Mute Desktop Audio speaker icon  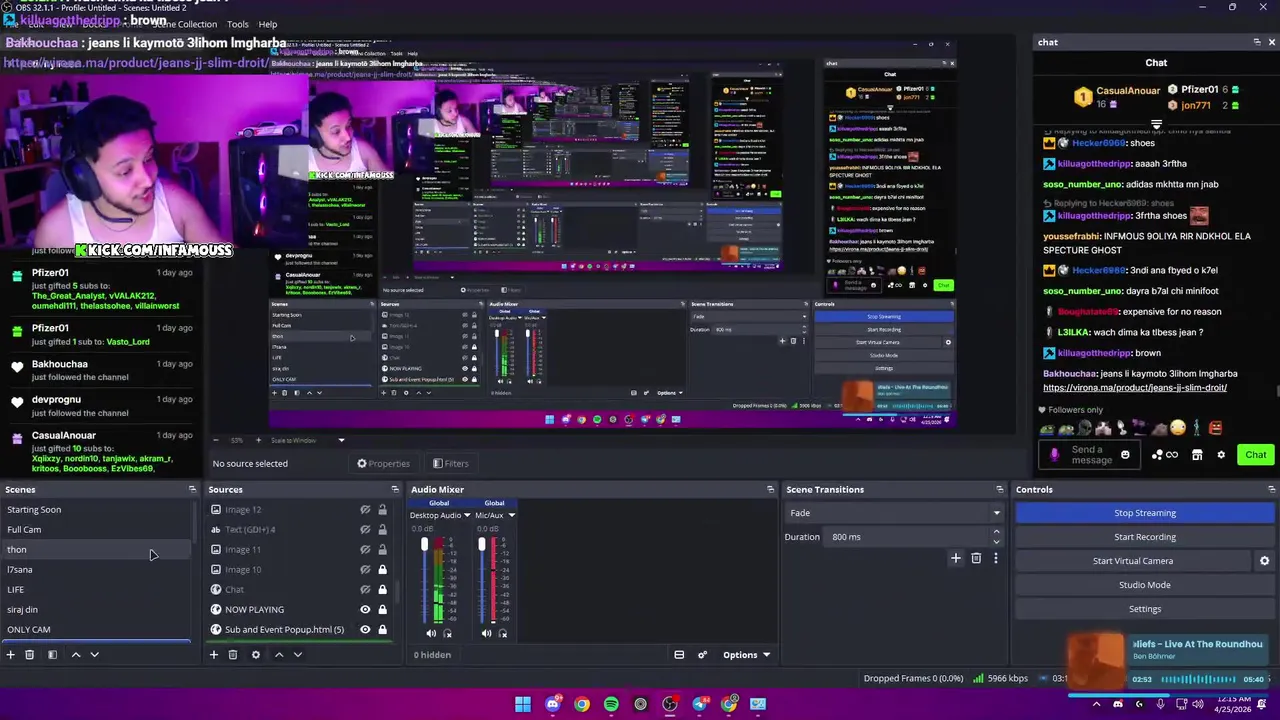[431, 633]
